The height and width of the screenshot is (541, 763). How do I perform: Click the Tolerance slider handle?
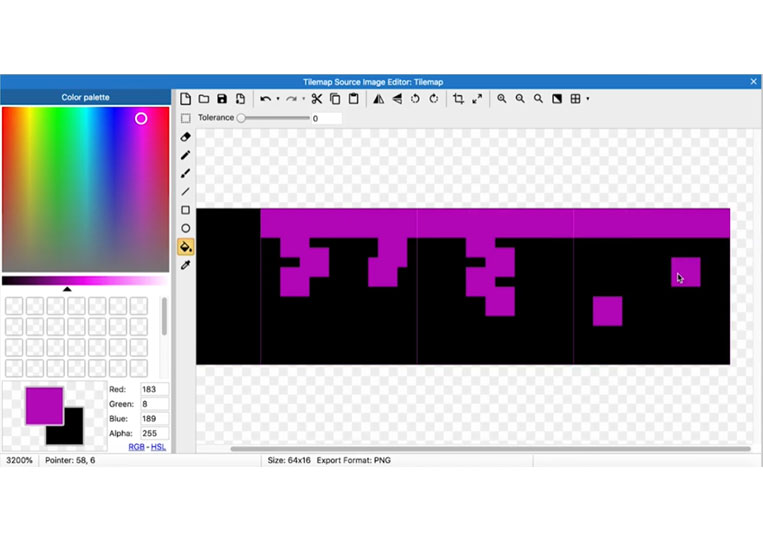tap(241, 118)
